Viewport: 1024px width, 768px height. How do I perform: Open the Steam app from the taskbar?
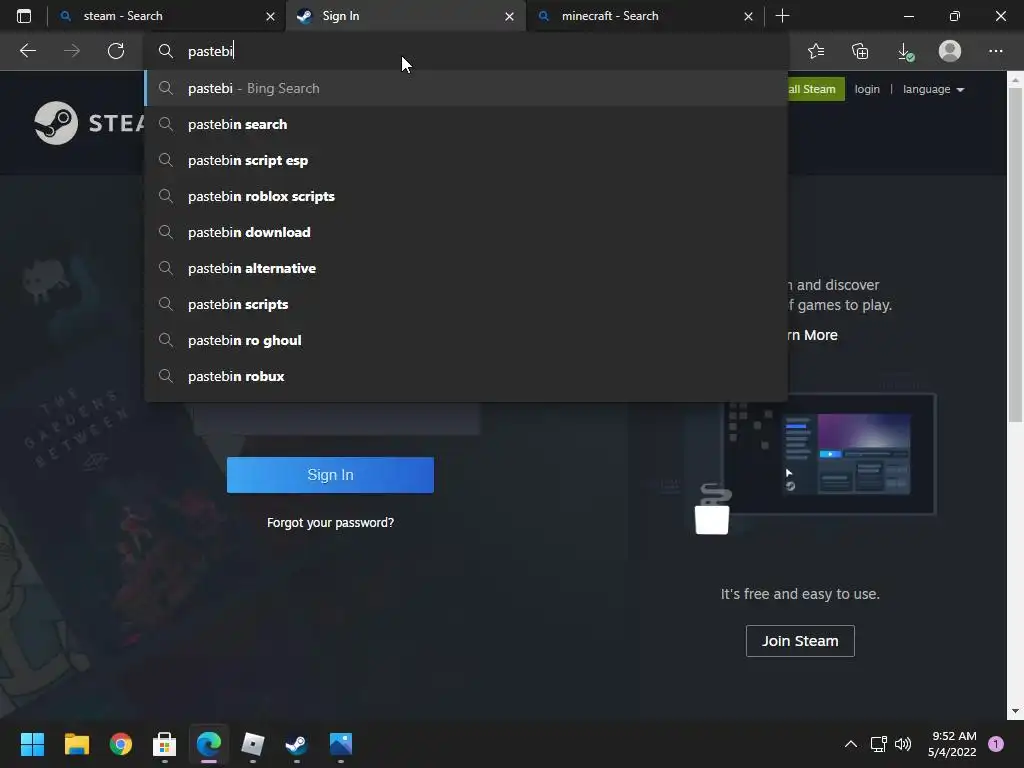296,743
